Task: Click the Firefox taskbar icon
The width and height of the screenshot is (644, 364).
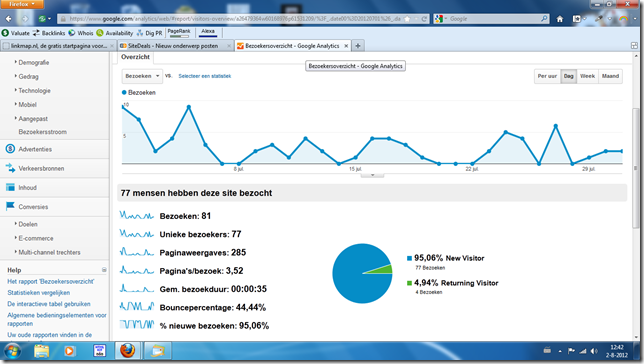Action: (x=127, y=351)
